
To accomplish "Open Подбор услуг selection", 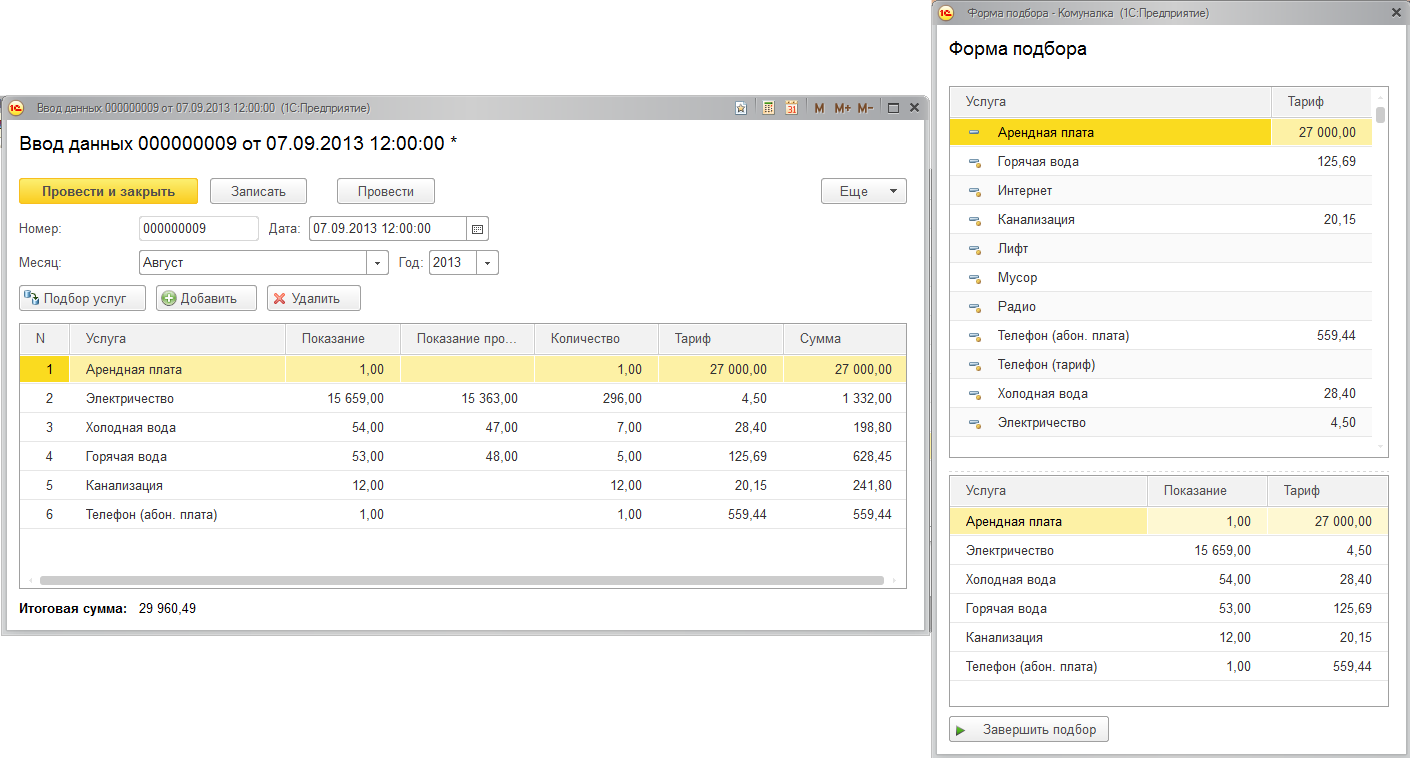I will (x=82, y=298).
